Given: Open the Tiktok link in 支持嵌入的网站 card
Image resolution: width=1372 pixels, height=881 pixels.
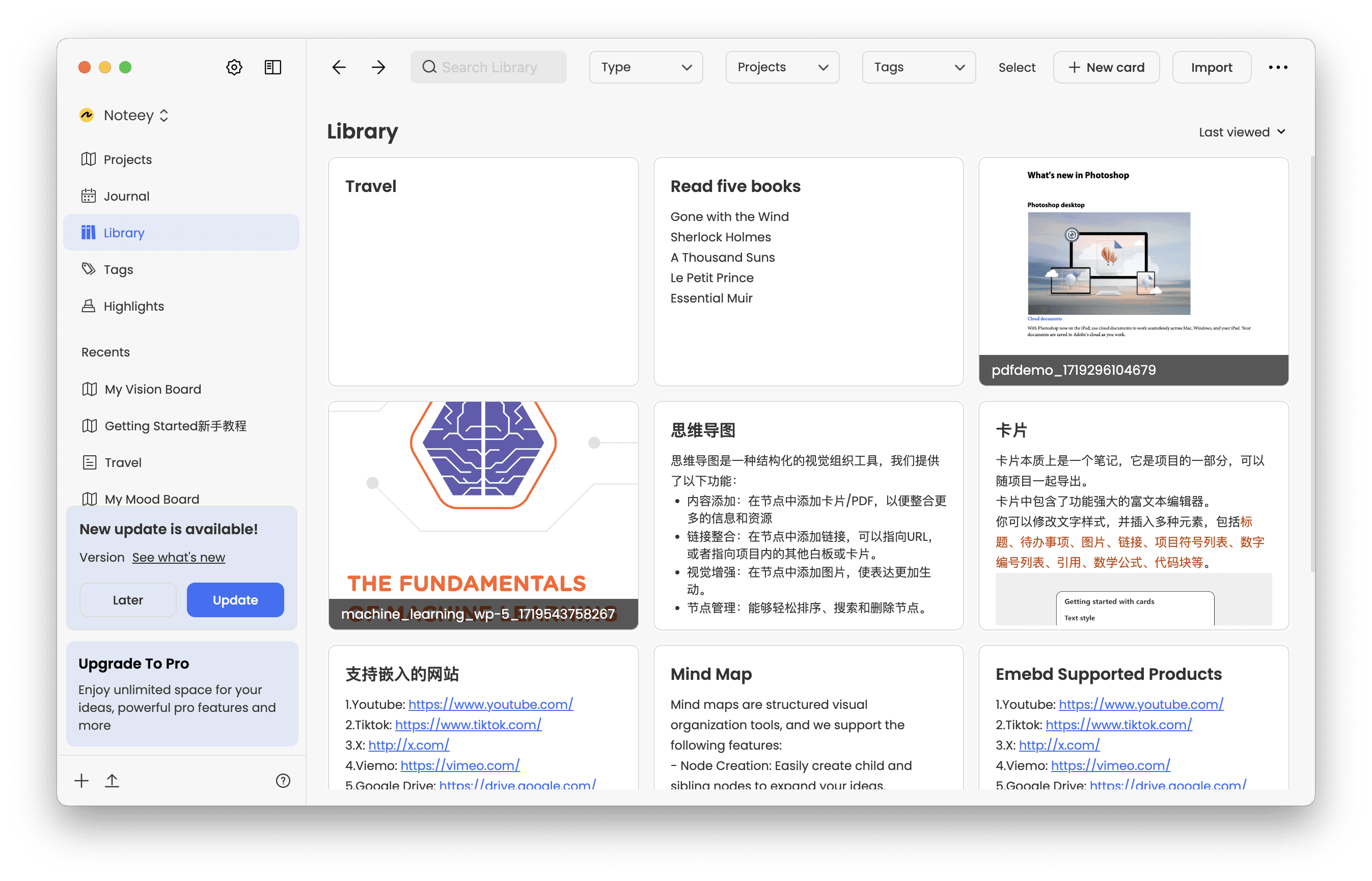Looking at the screenshot, I should coord(468,724).
